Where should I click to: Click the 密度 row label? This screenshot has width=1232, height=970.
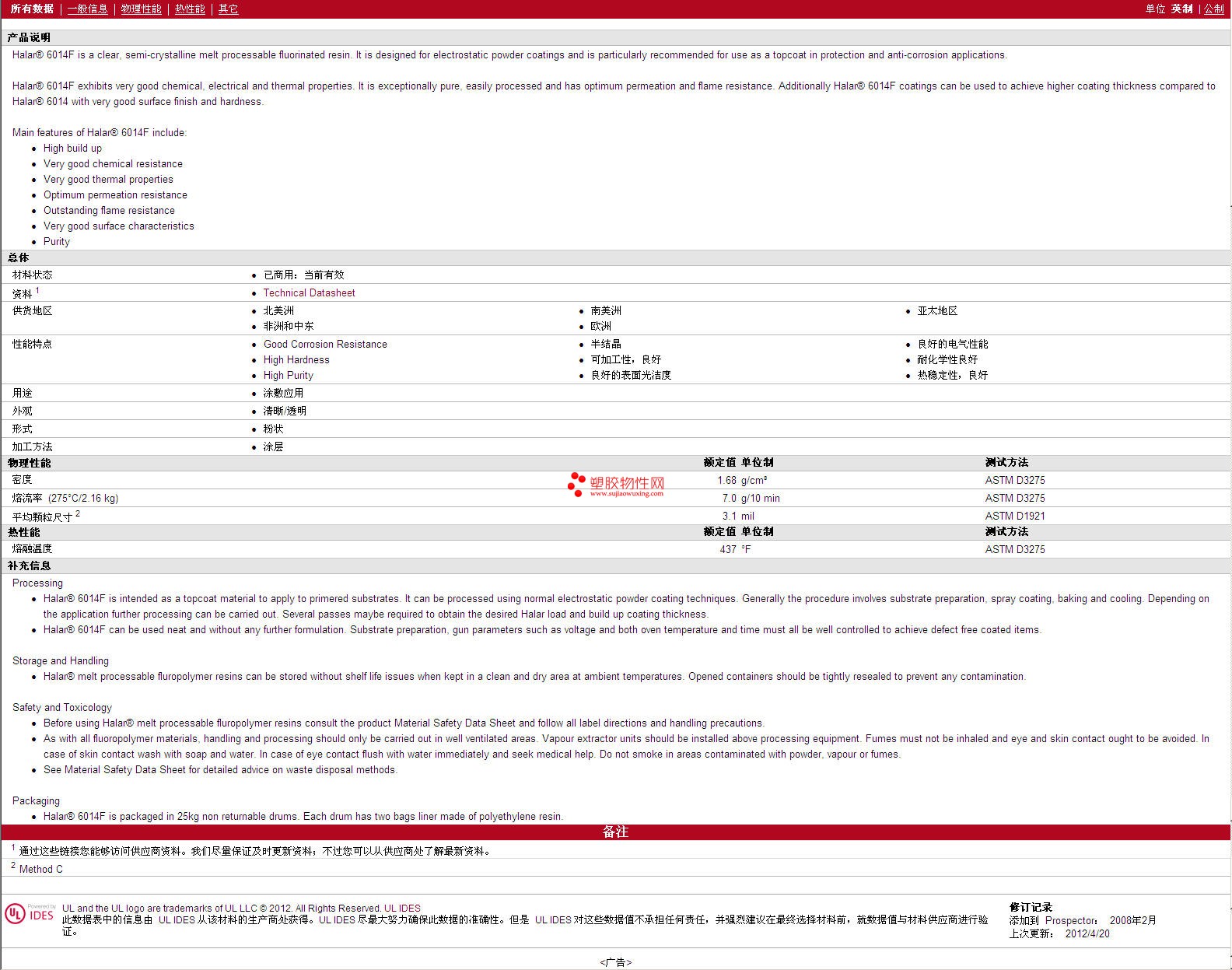22,481
